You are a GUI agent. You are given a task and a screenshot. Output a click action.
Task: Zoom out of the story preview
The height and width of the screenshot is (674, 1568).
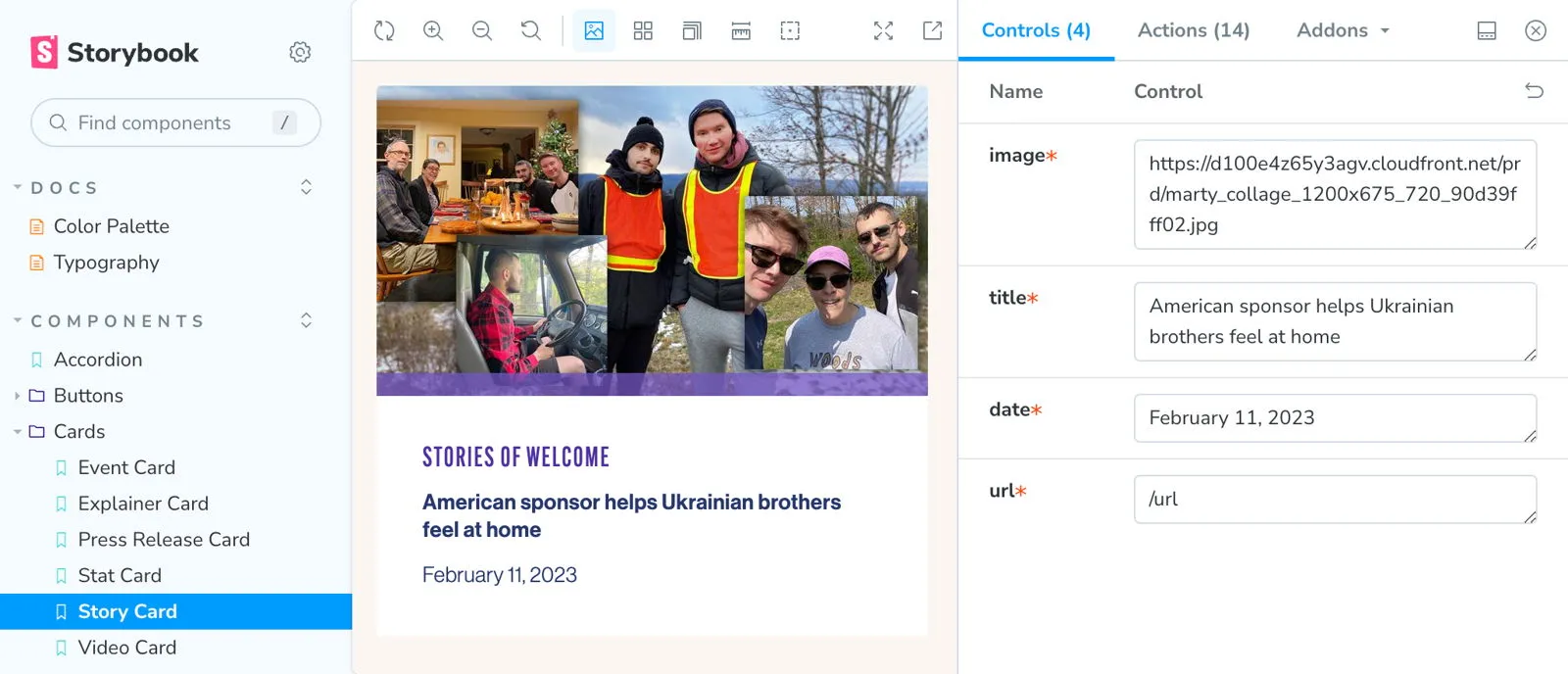[482, 30]
